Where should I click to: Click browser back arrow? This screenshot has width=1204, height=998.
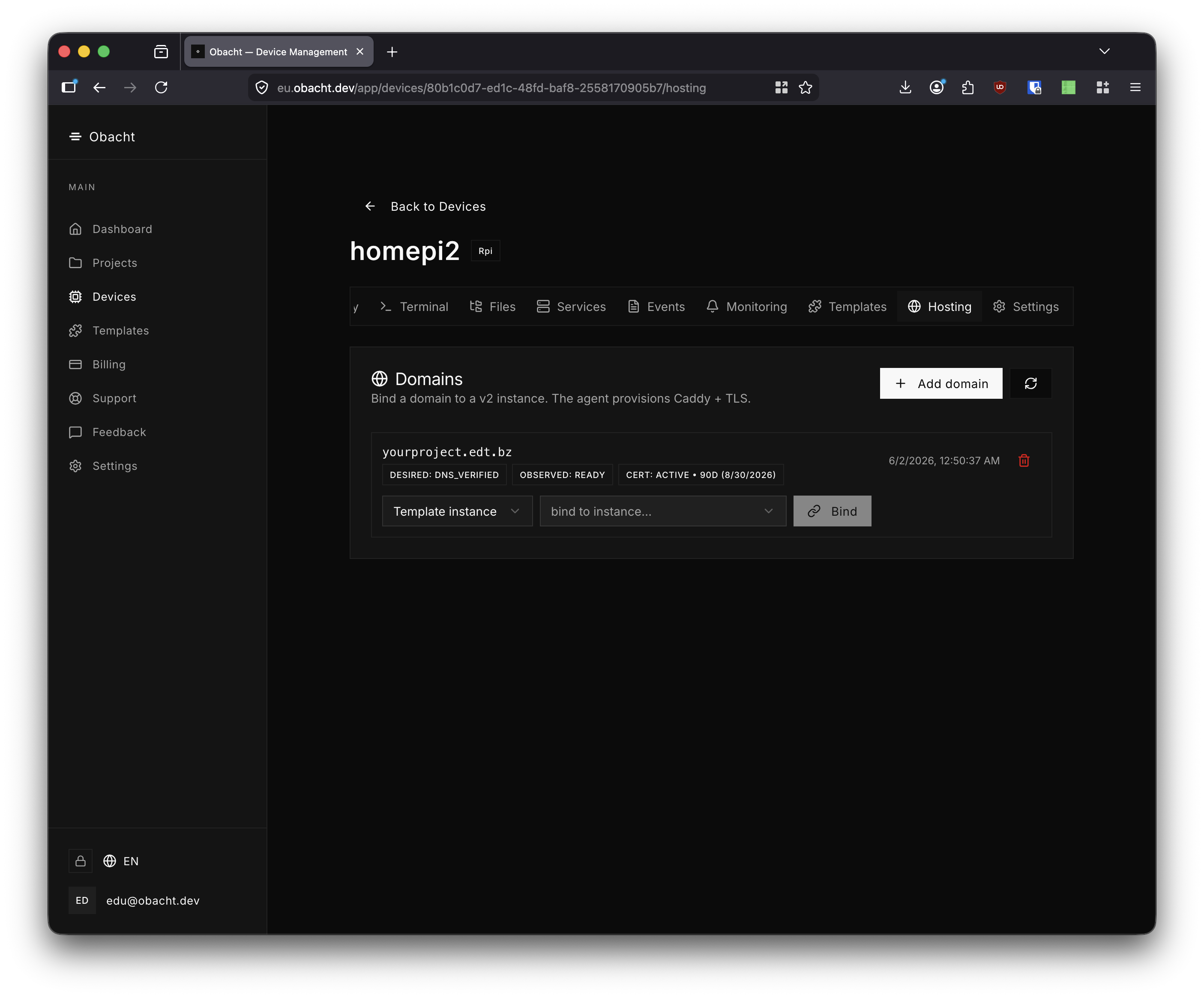click(99, 87)
